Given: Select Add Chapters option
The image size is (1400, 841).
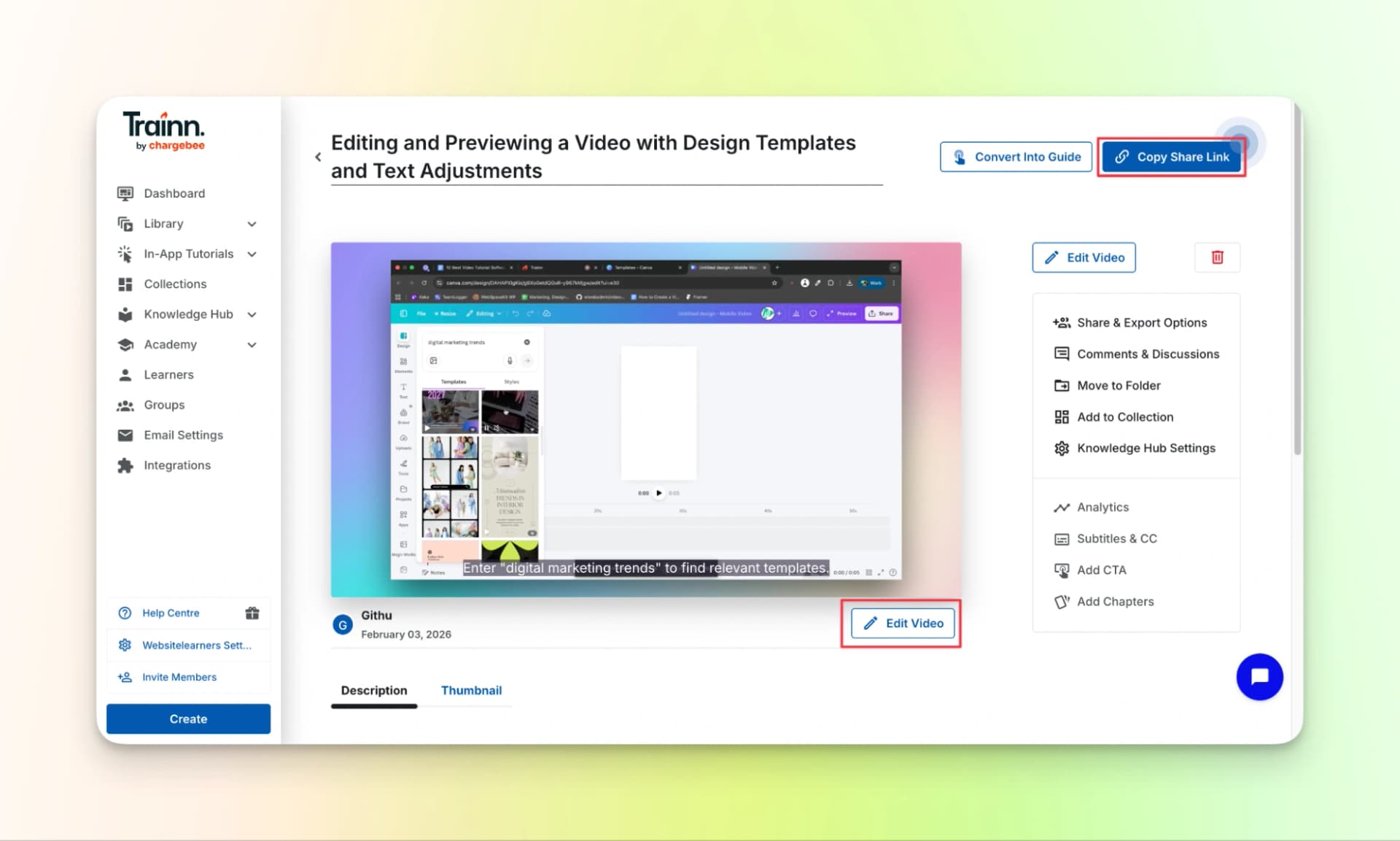Looking at the screenshot, I should point(1114,601).
